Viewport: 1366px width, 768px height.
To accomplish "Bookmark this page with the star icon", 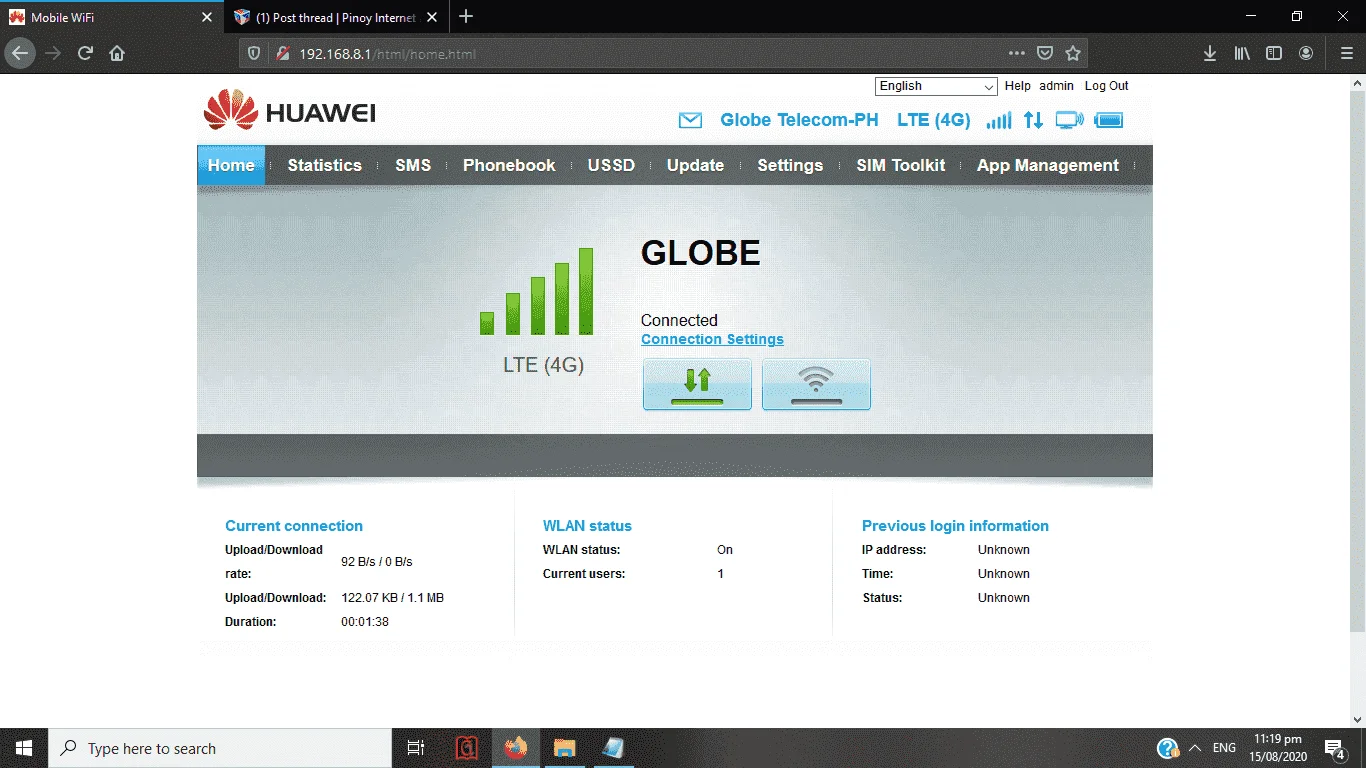I will pos(1073,53).
